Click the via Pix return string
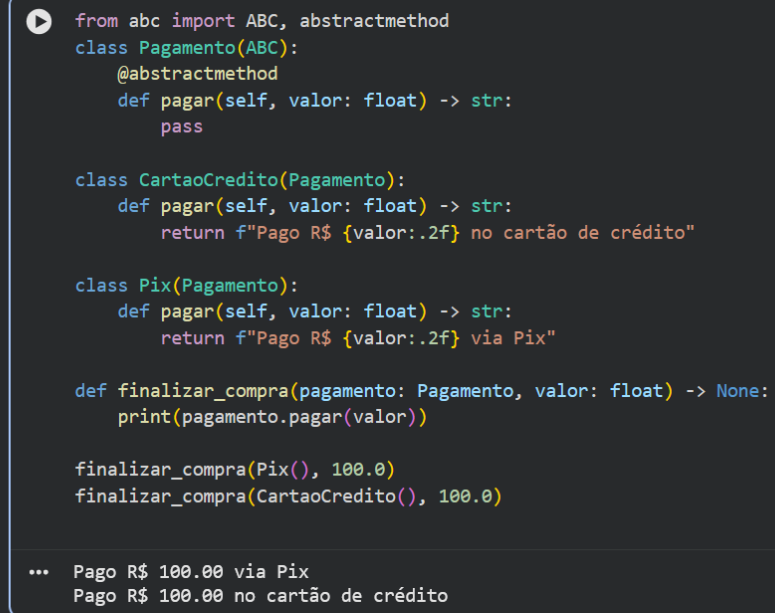Image resolution: width=775 pixels, height=613 pixels. coord(400,338)
